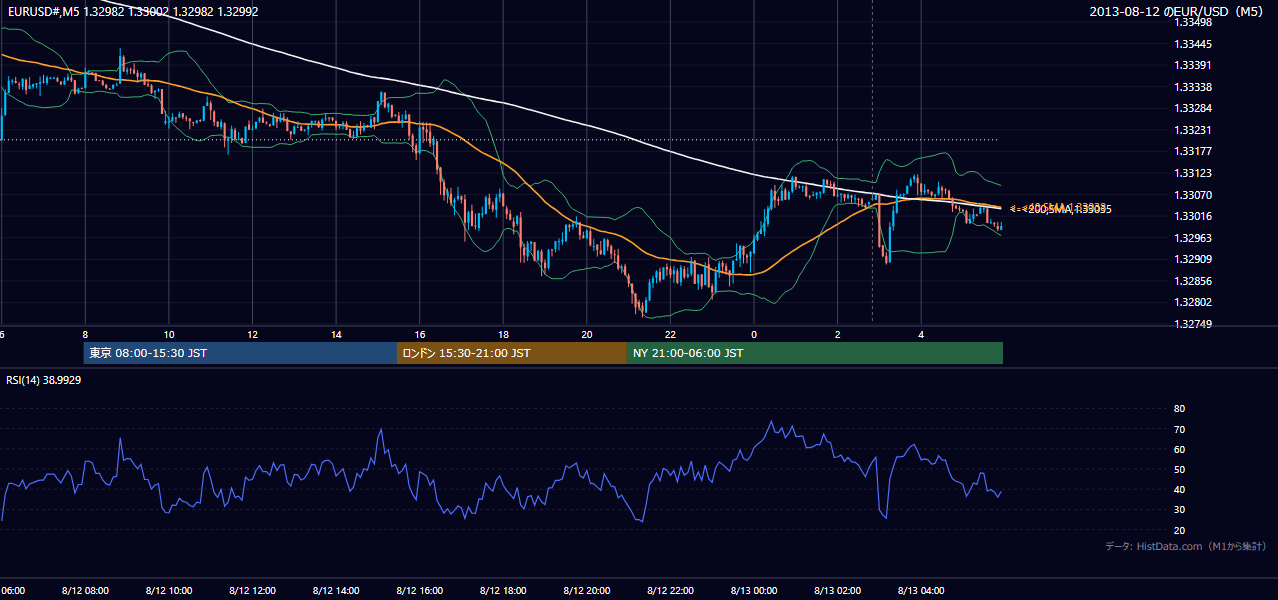Click the 8/12 18:00 time label
The width and height of the screenshot is (1278, 600).
(503, 590)
